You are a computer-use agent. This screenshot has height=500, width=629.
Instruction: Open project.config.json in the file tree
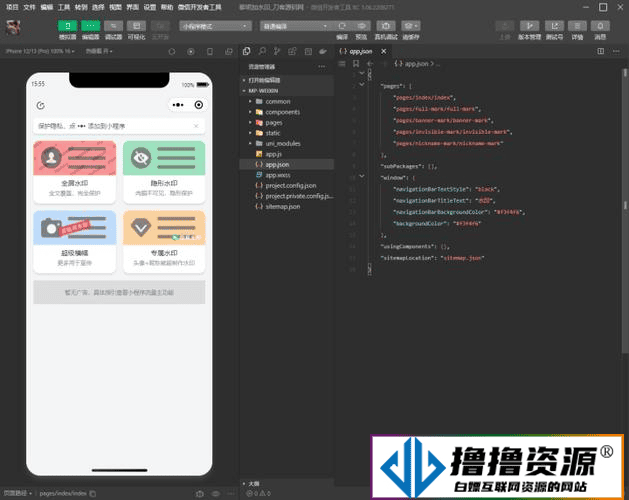point(287,185)
